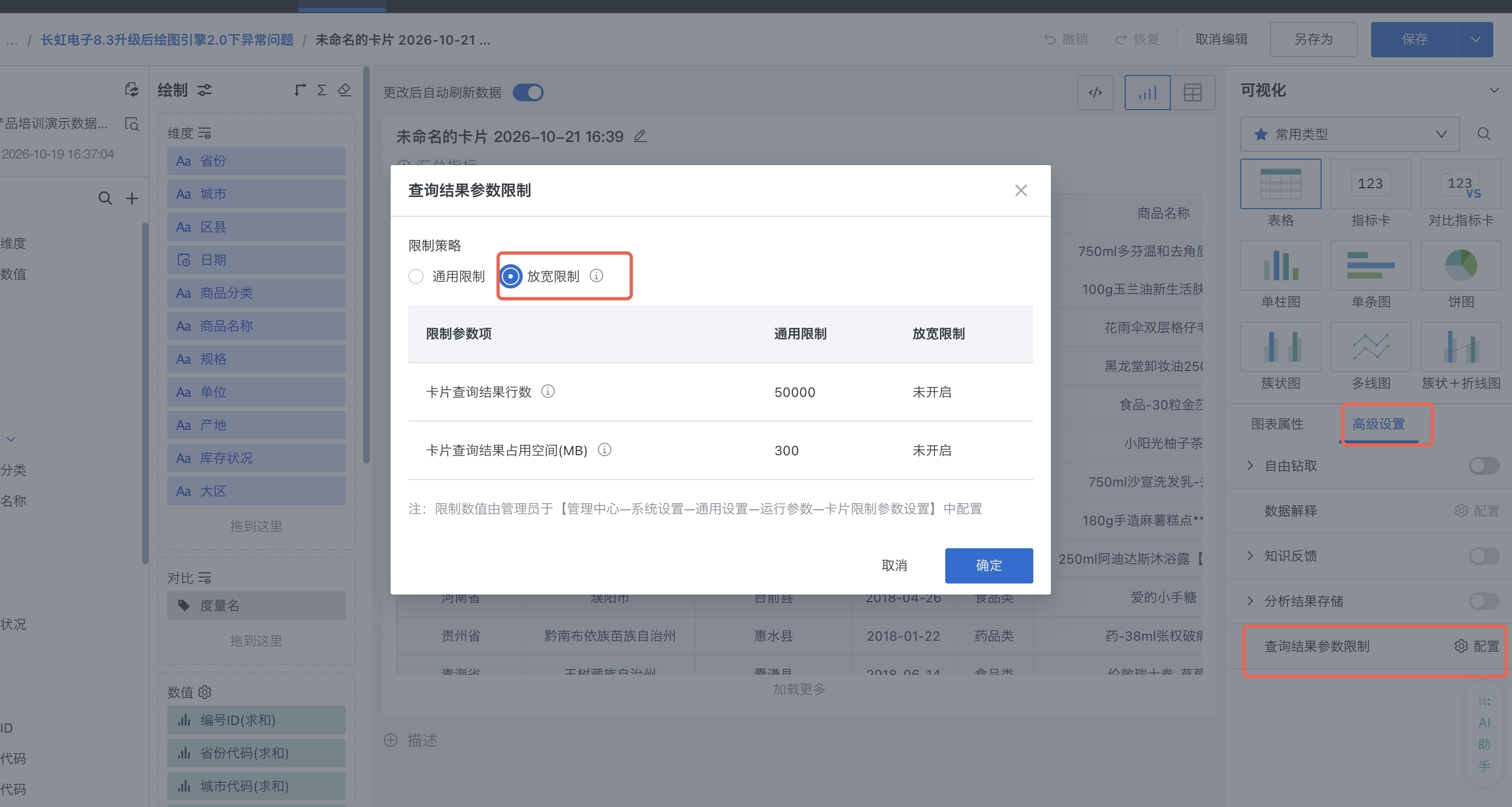Edit card title with pencil icon
Image resolution: width=1512 pixels, height=807 pixels.
pyautogui.click(x=640, y=137)
